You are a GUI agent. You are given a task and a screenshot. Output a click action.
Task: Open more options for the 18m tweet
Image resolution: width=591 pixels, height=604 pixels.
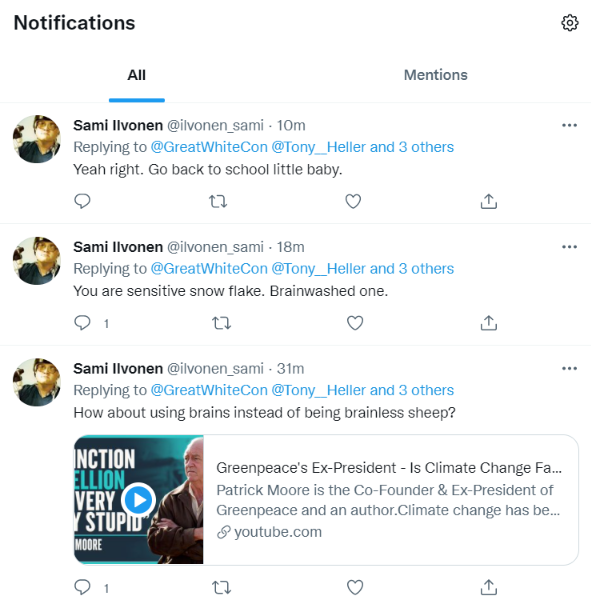(x=569, y=247)
